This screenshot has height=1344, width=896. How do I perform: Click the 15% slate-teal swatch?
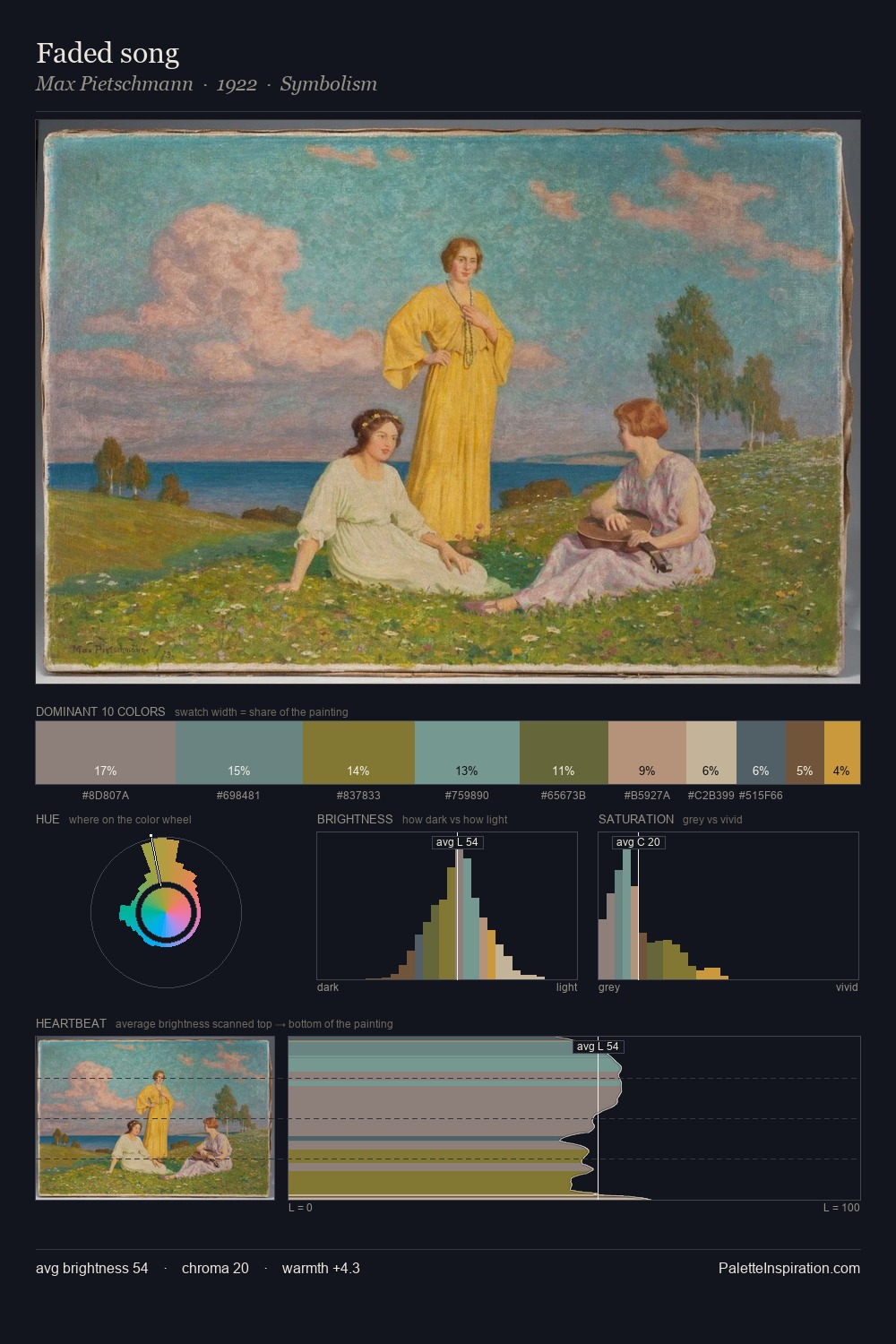click(x=239, y=753)
